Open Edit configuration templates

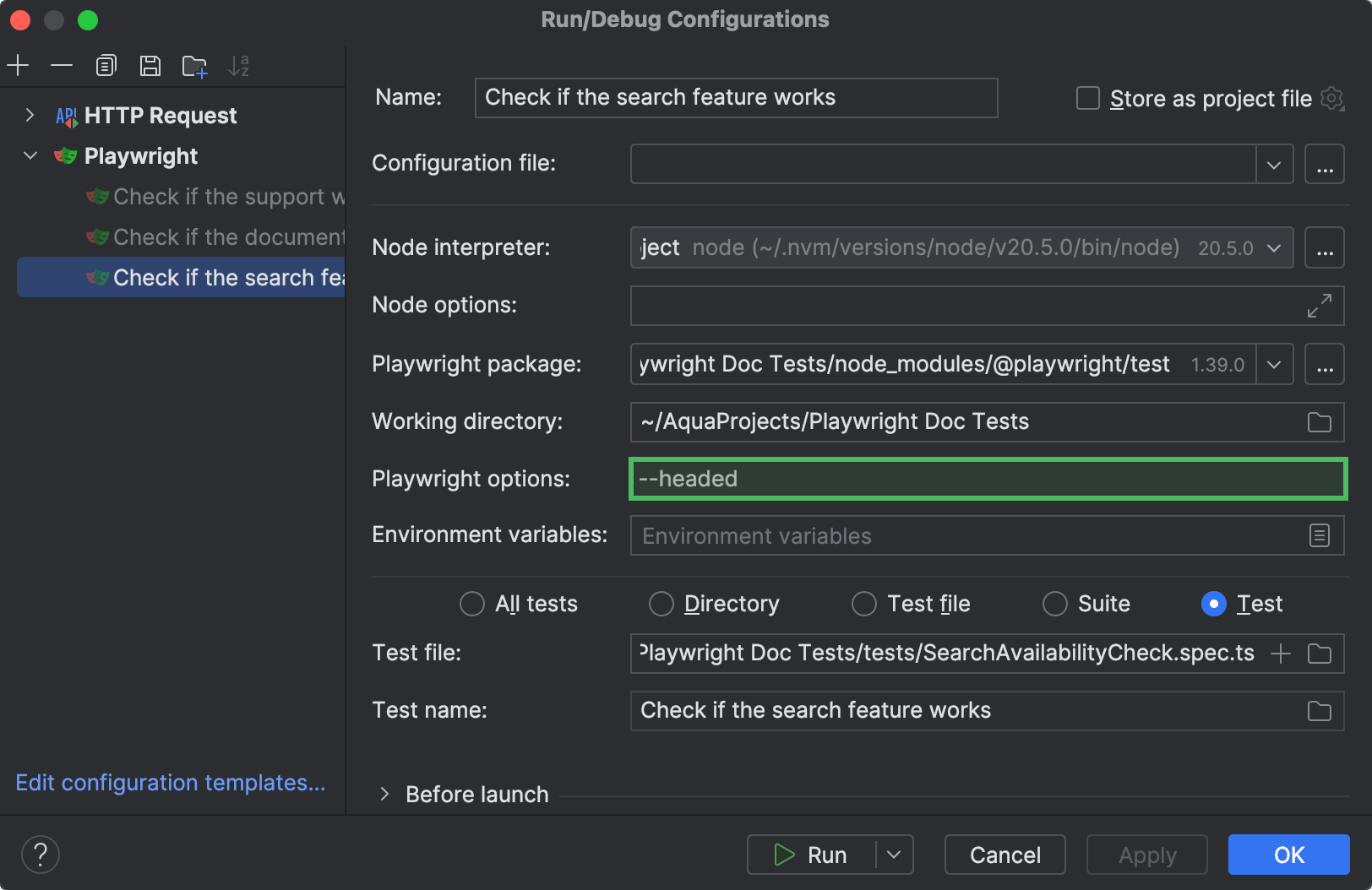tap(170, 783)
